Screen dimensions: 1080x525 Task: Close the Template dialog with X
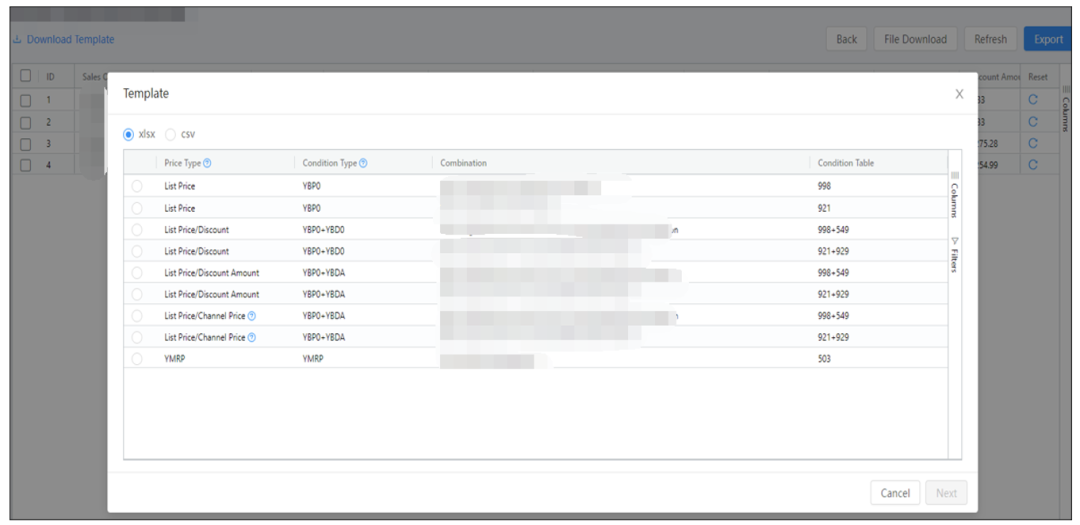click(959, 94)
